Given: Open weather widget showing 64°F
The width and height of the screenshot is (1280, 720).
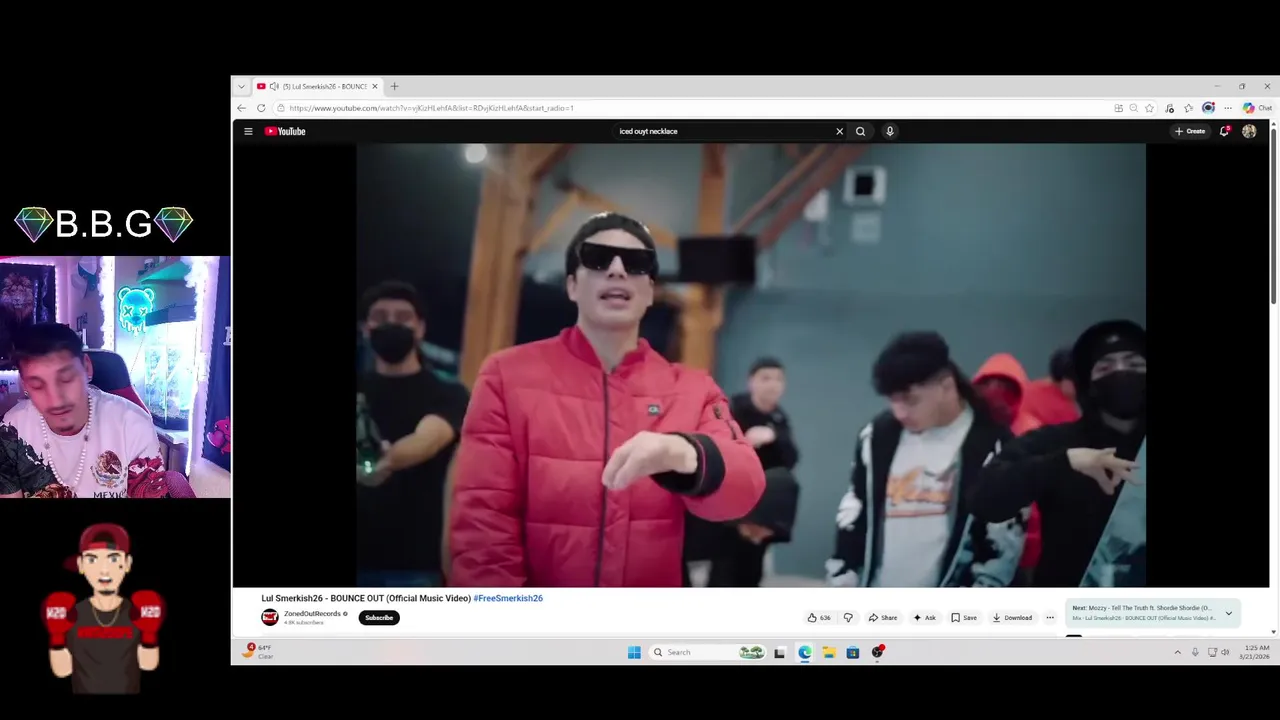Looking at the screenshot, I should click(258, 651).
